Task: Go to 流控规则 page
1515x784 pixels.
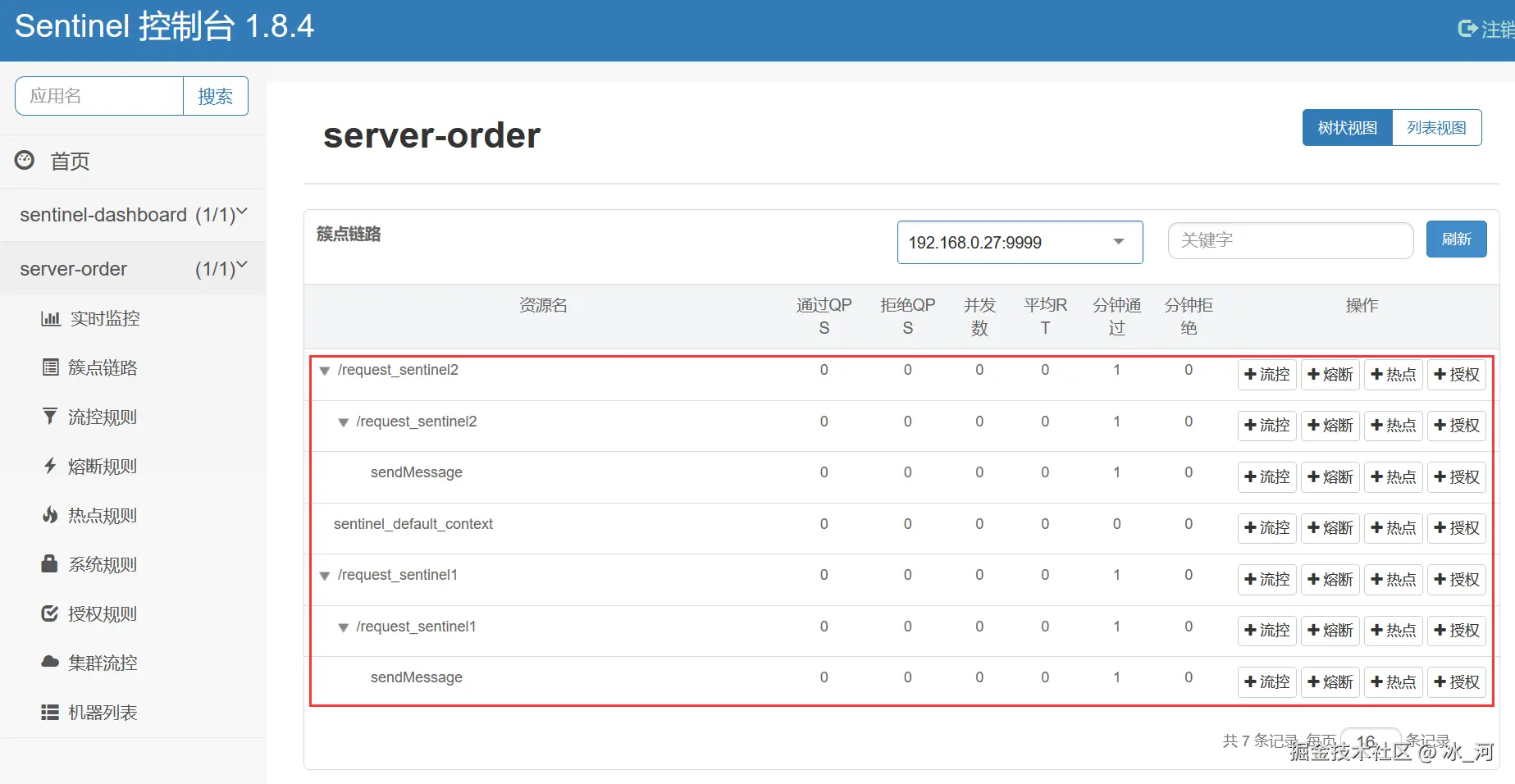Action: pyautogui.click(x=103, y=417)
